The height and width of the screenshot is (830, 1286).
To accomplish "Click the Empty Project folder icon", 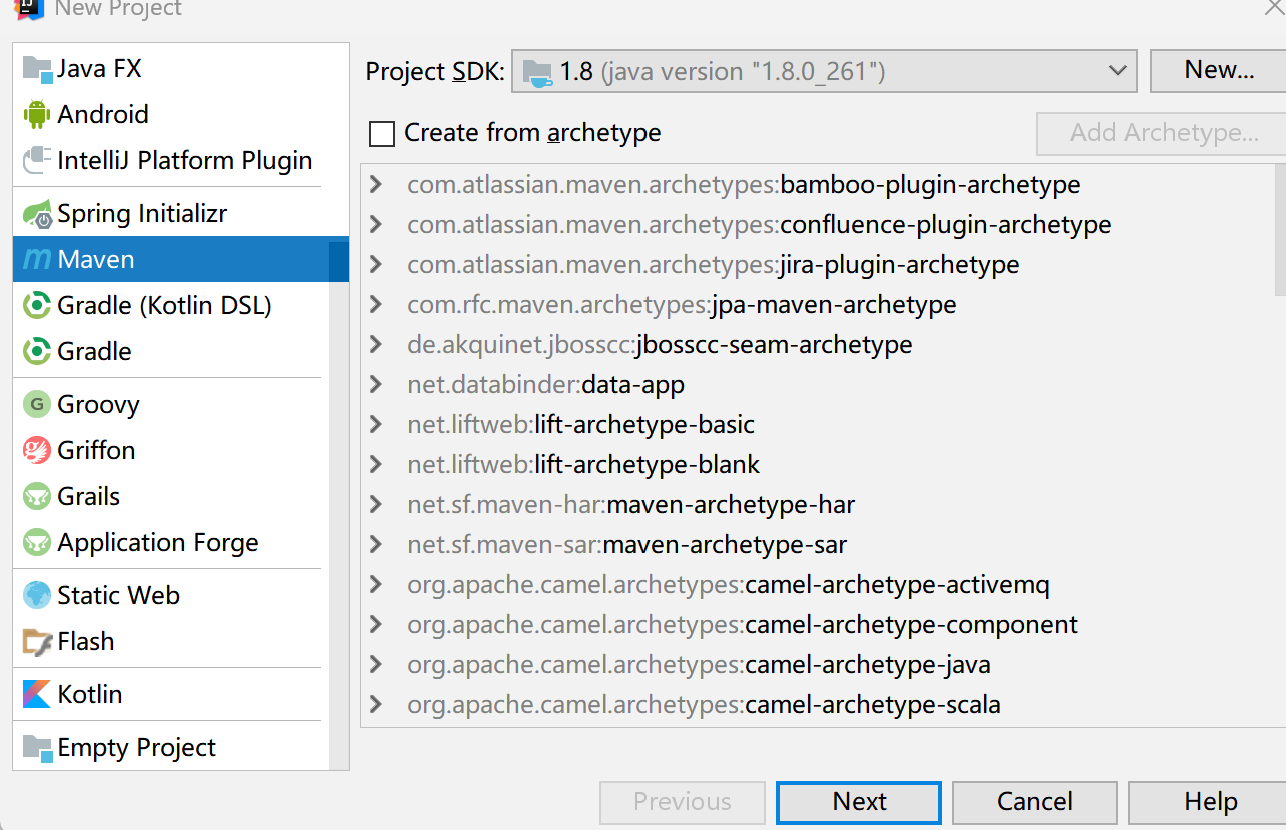I will point(37,748).
